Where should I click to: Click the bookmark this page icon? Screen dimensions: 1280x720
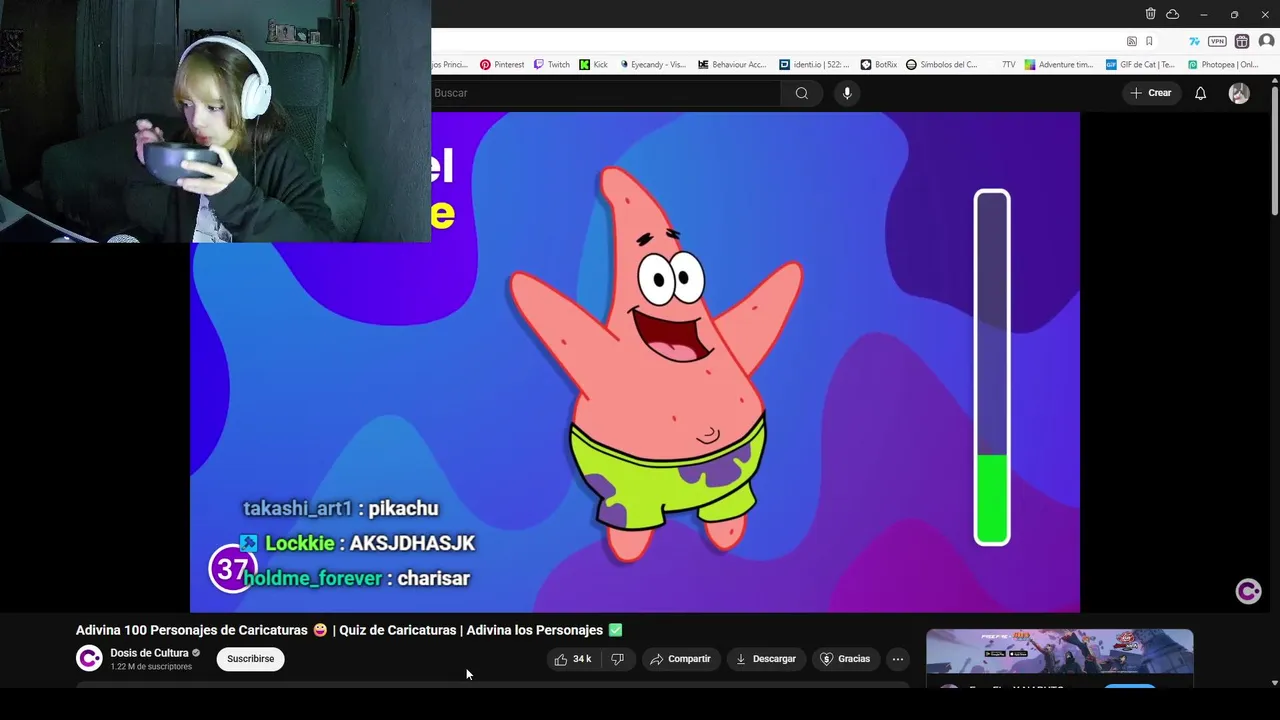(x=1149, y=41)
